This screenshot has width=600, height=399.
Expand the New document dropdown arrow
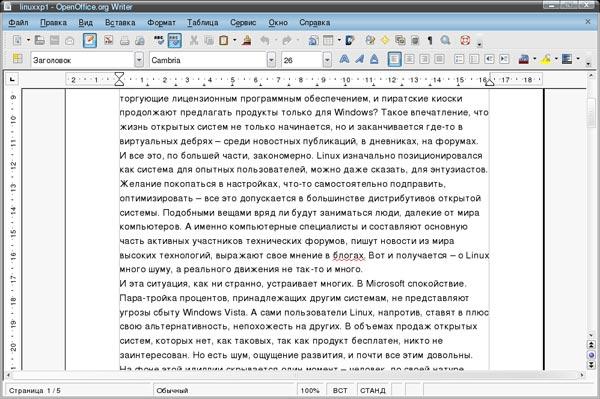tap(28, 40)
